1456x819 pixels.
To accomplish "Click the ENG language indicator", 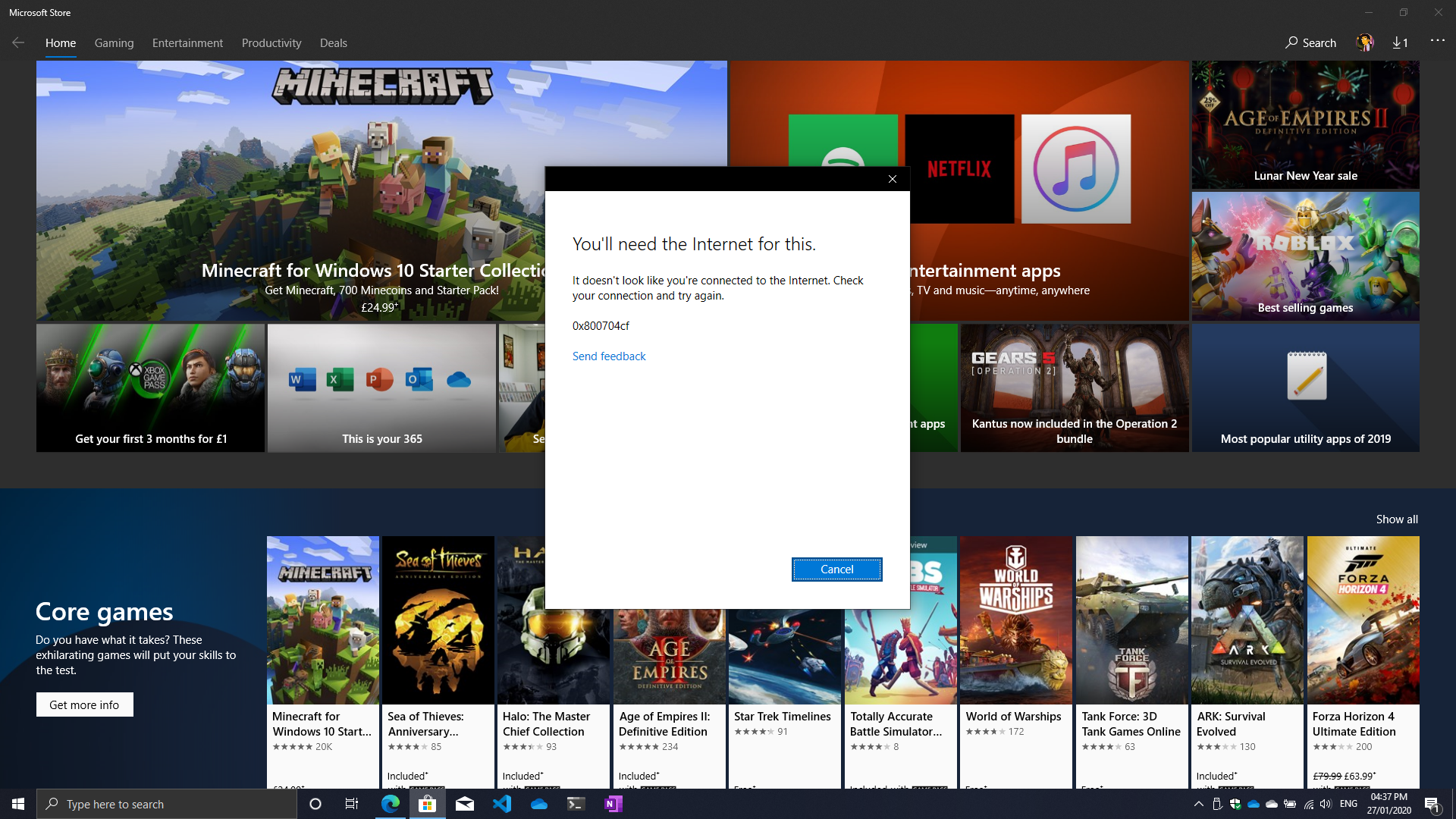I will 1348,804.
